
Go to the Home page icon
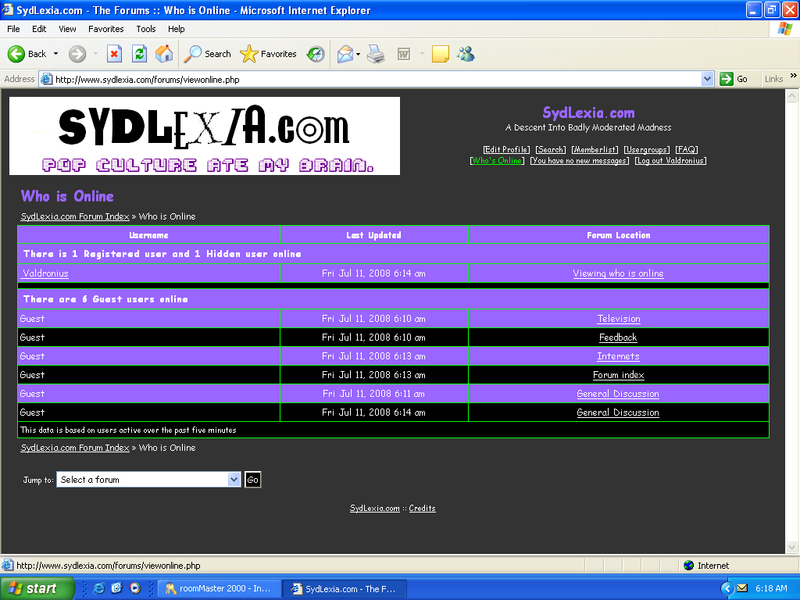click(x=163, y=54)
